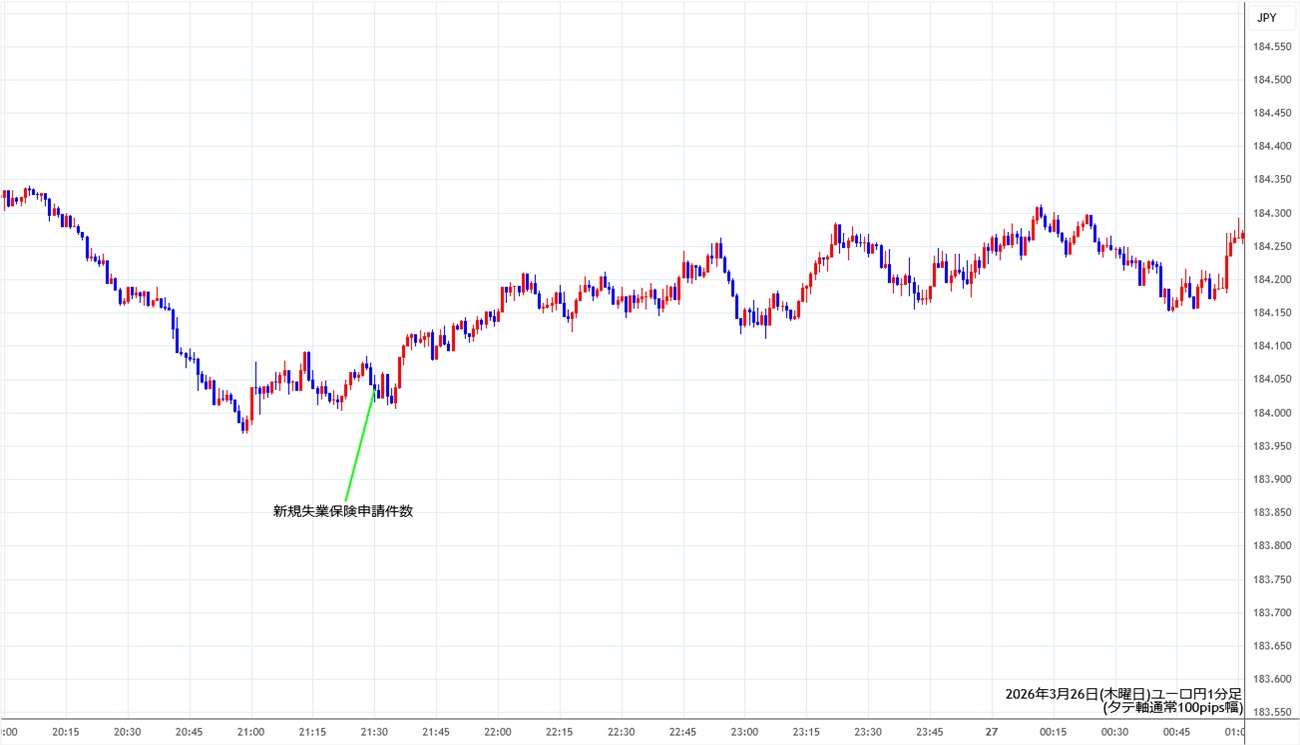Click the 184.000 price axis label
This screenshot has height=745, width=1300.
tap(1271, 412)
